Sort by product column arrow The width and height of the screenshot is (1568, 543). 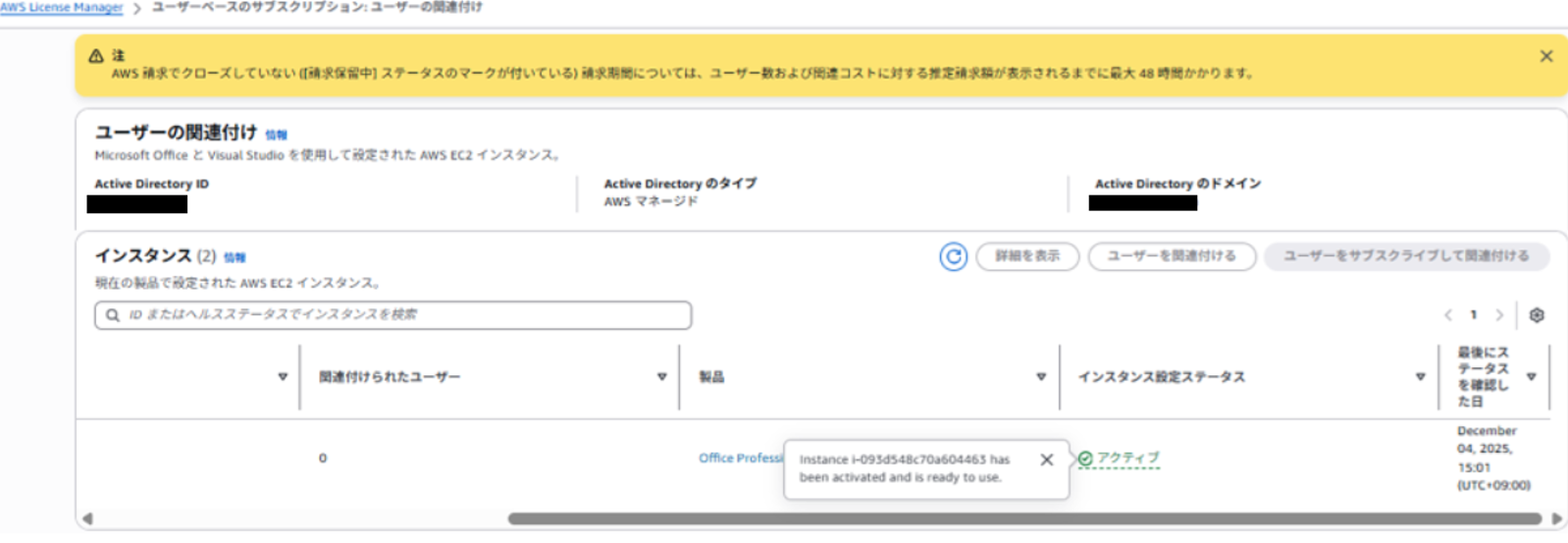(1041, 377)
